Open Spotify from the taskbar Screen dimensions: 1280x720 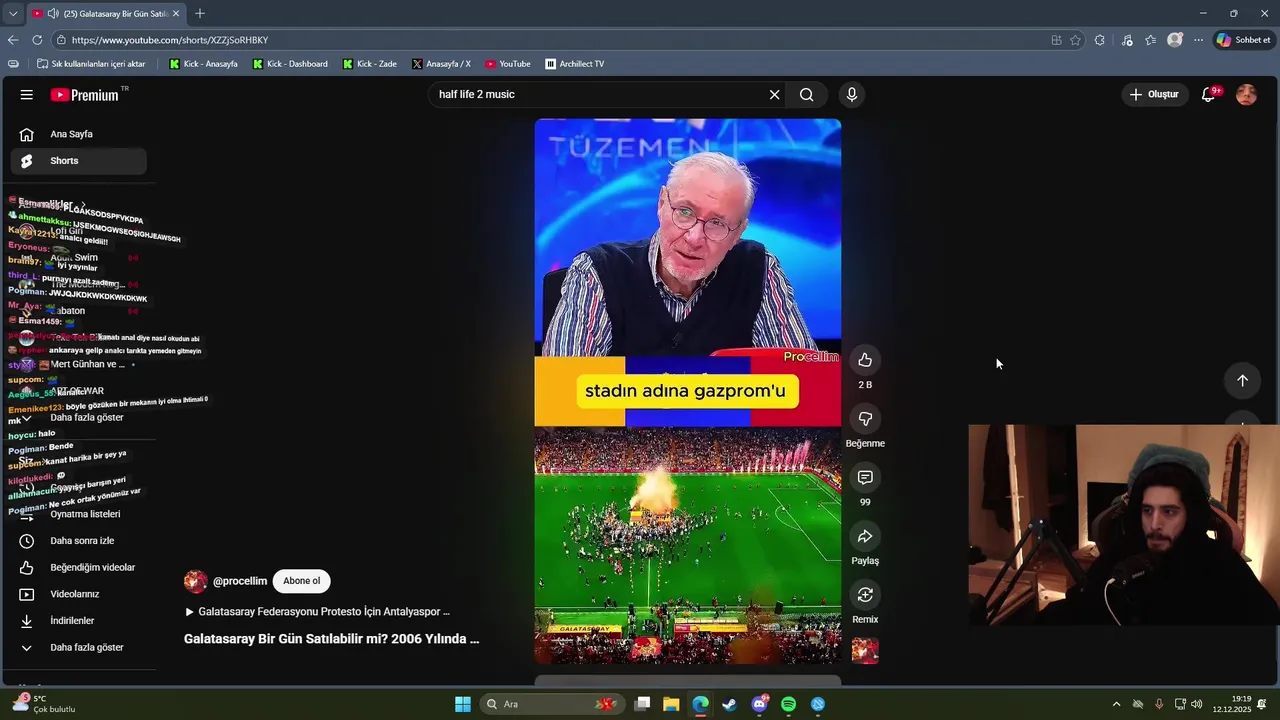pyautogui.click(x=788, y=704)
